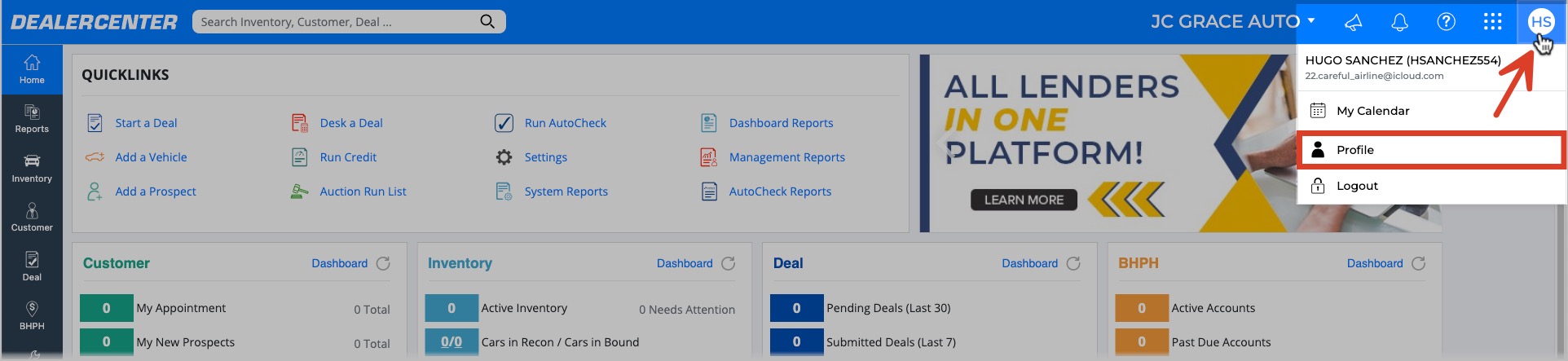Open BHPH in the sidebar
Screen dimensions: 1568x361
[32, 315]
